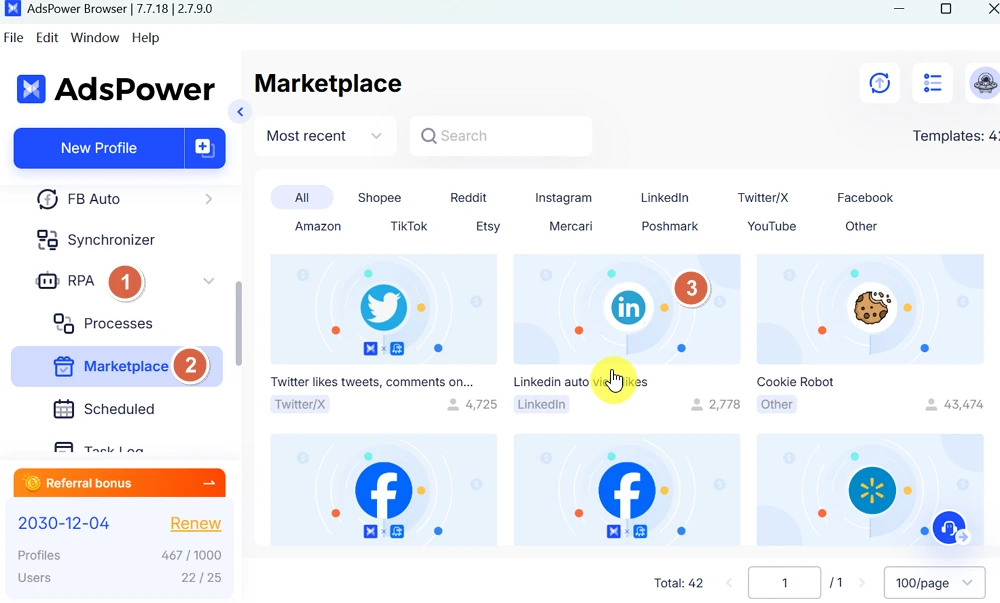Collapse the sidebar with the arrow button
The width and height of the screenshot is (1000, 603).
pyautogui.click(x=239, y=112)
